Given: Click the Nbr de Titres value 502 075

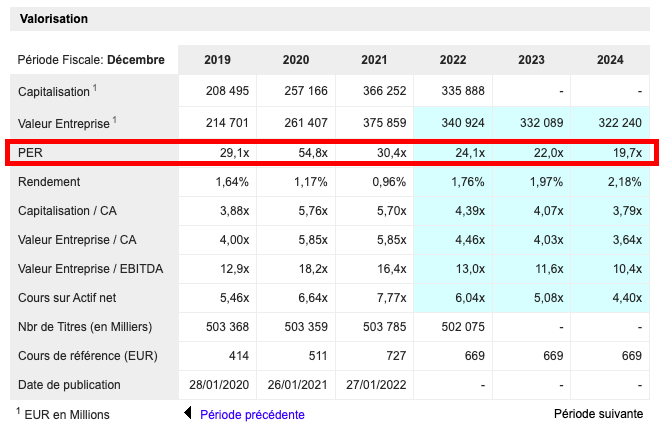Looking at the screenshot, I should pos(463,326).
